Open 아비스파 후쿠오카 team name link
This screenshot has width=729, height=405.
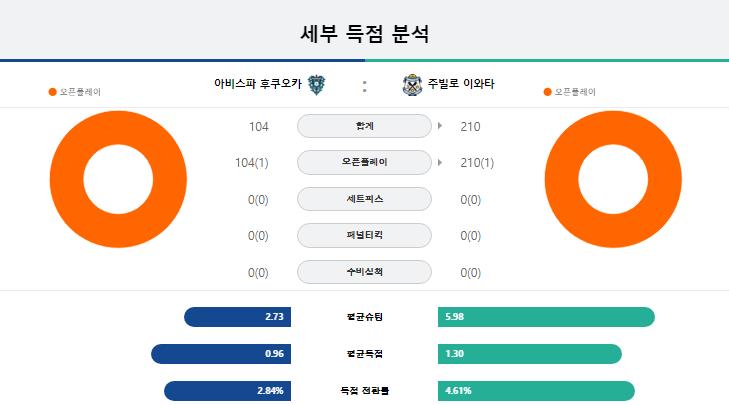[x=258, y=84]
